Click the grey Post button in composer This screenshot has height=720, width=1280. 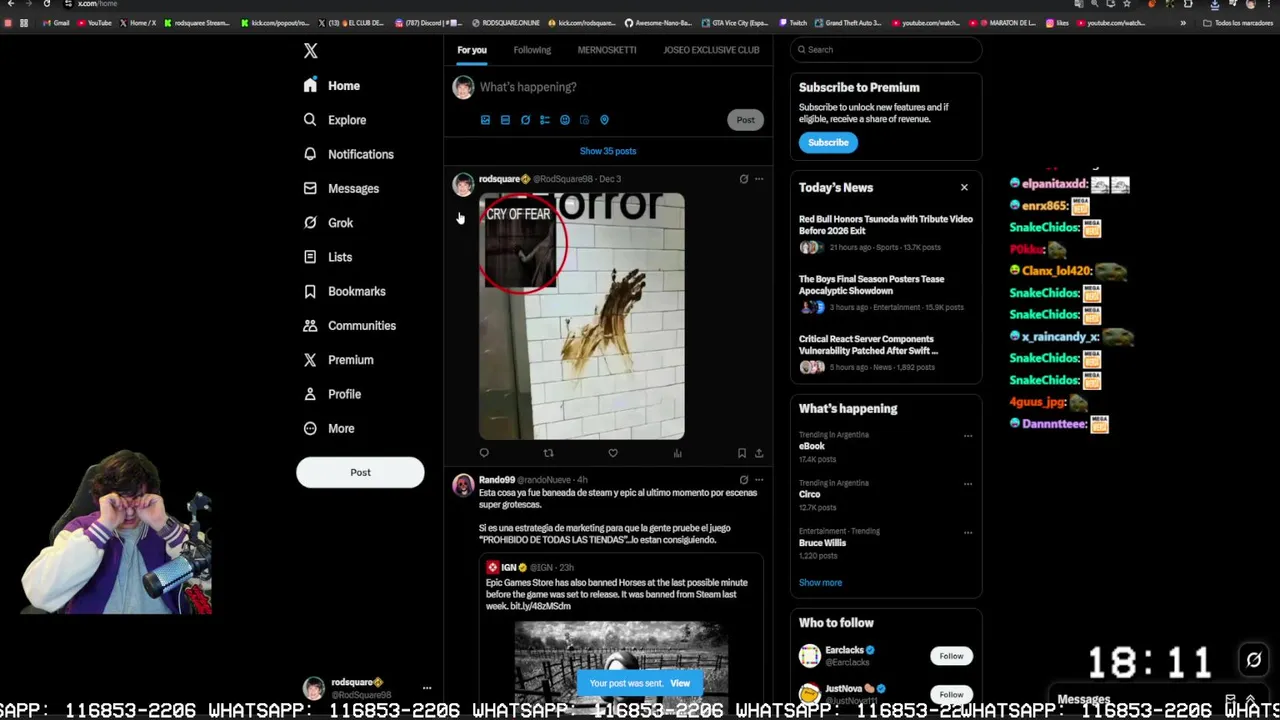pos(745,120)
